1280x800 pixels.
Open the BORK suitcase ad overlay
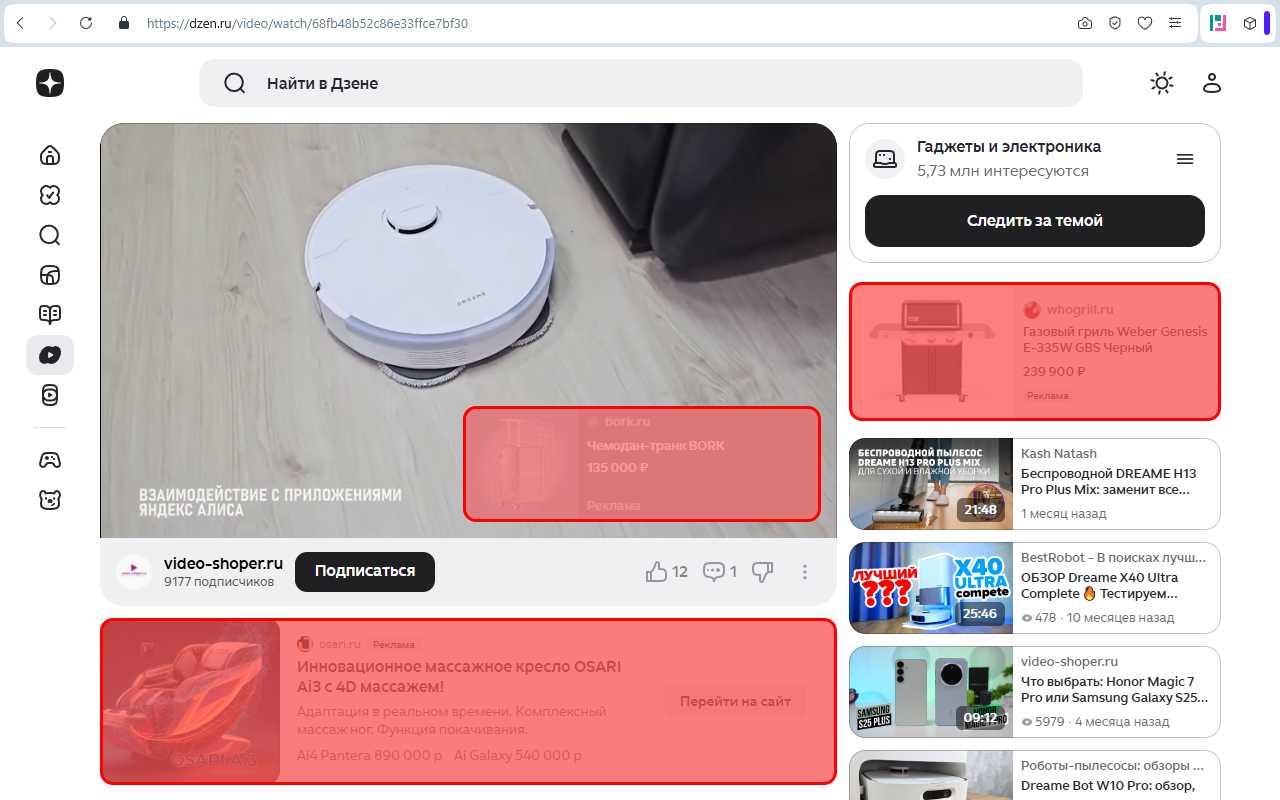coord(641,464)
